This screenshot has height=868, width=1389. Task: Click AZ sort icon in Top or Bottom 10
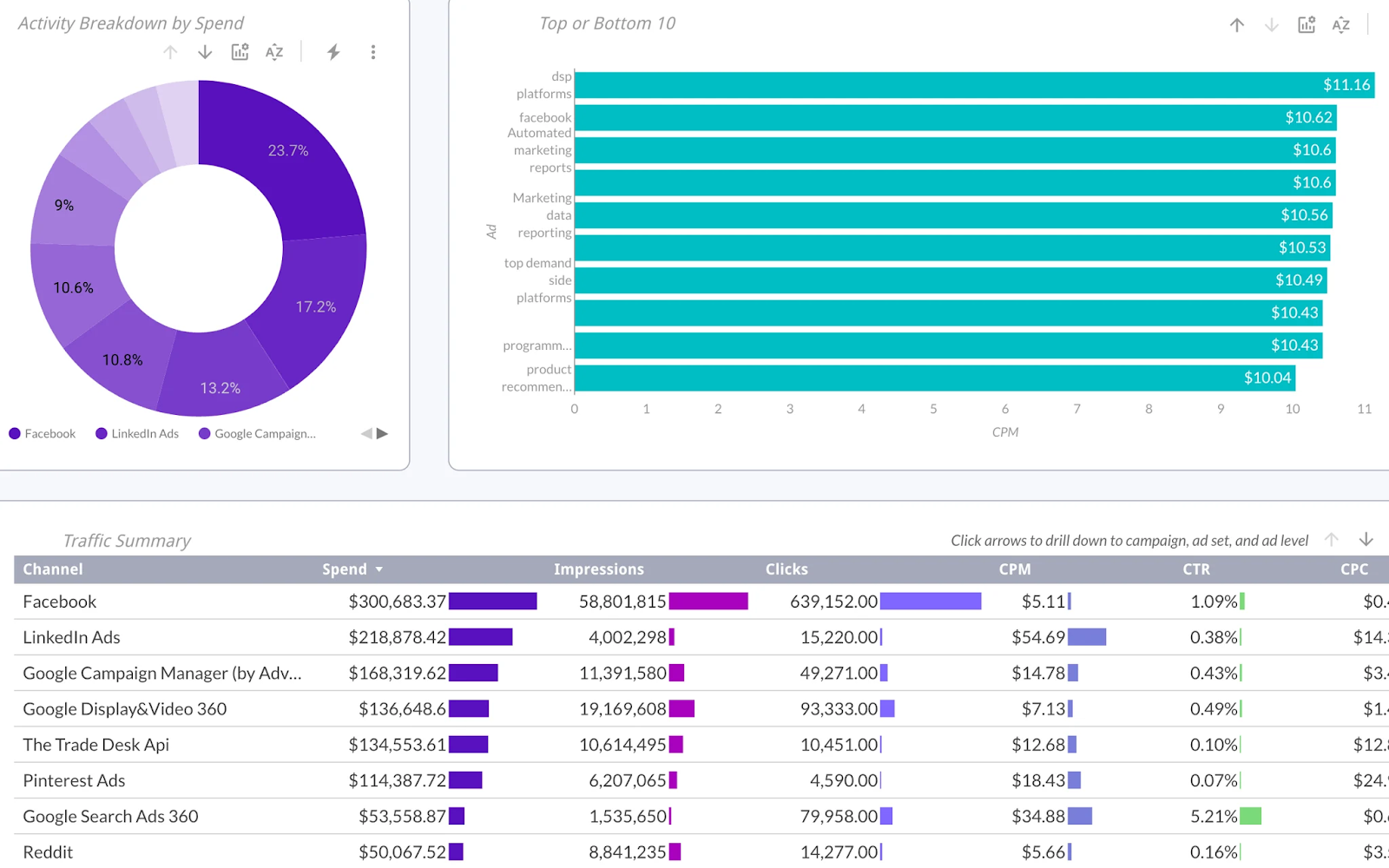(x=1341, y=25)
